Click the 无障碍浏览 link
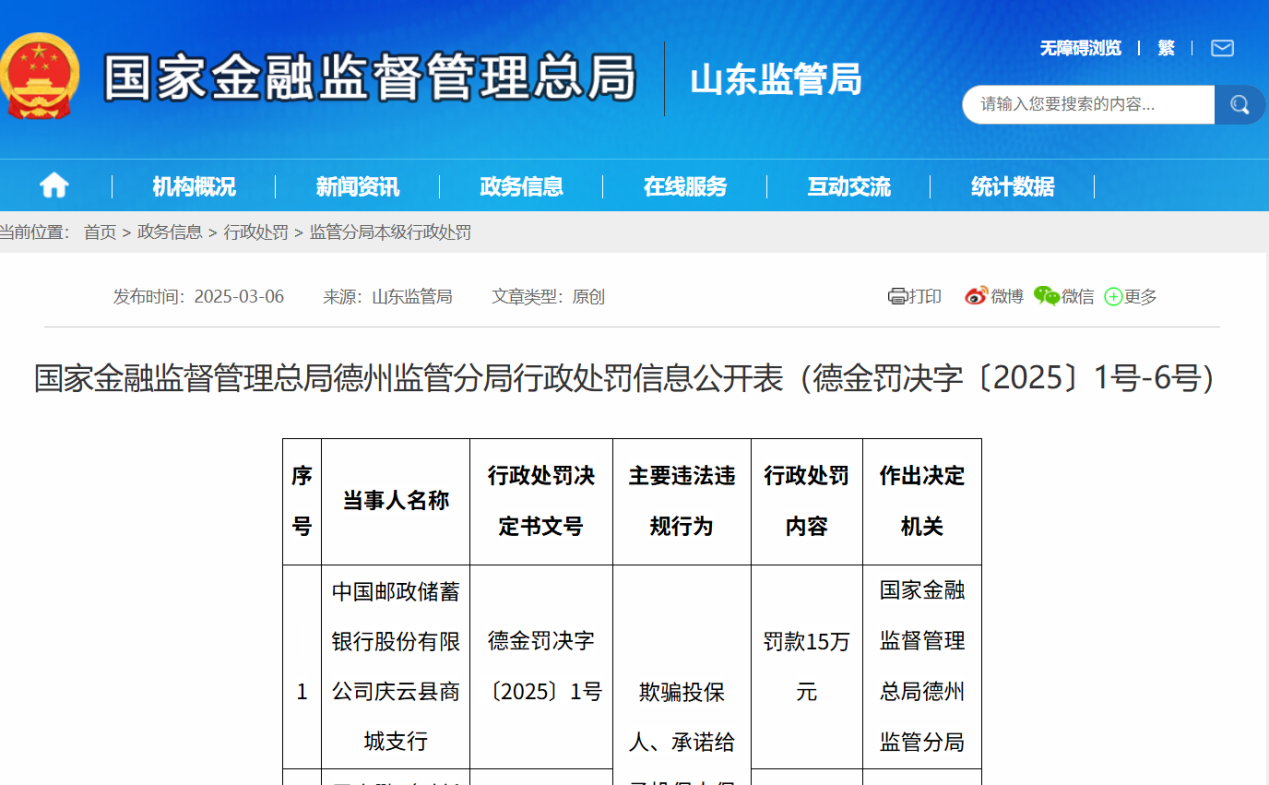Viewport: 1269px width, 785px height. (x=1080, y=48)
